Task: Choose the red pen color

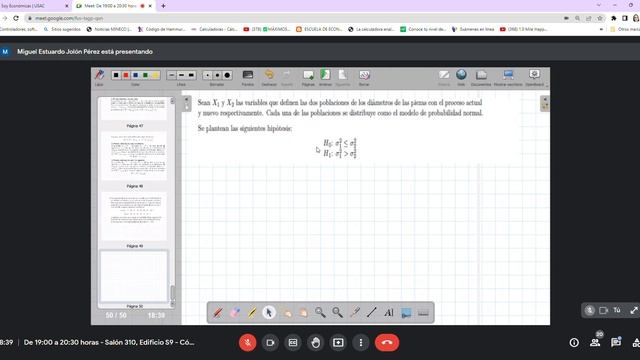Action: click(126, 75)
